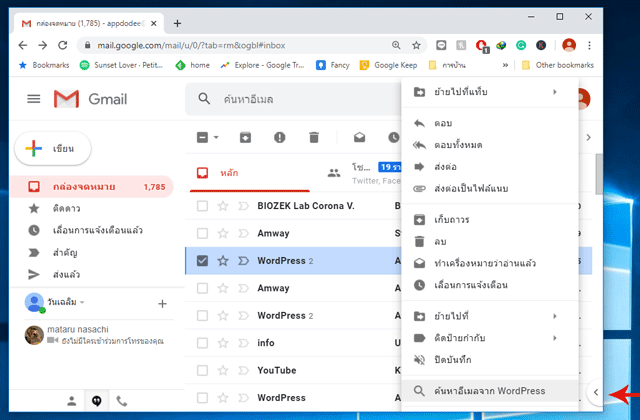Open a new browser tab with plus icon

point(177,23)
